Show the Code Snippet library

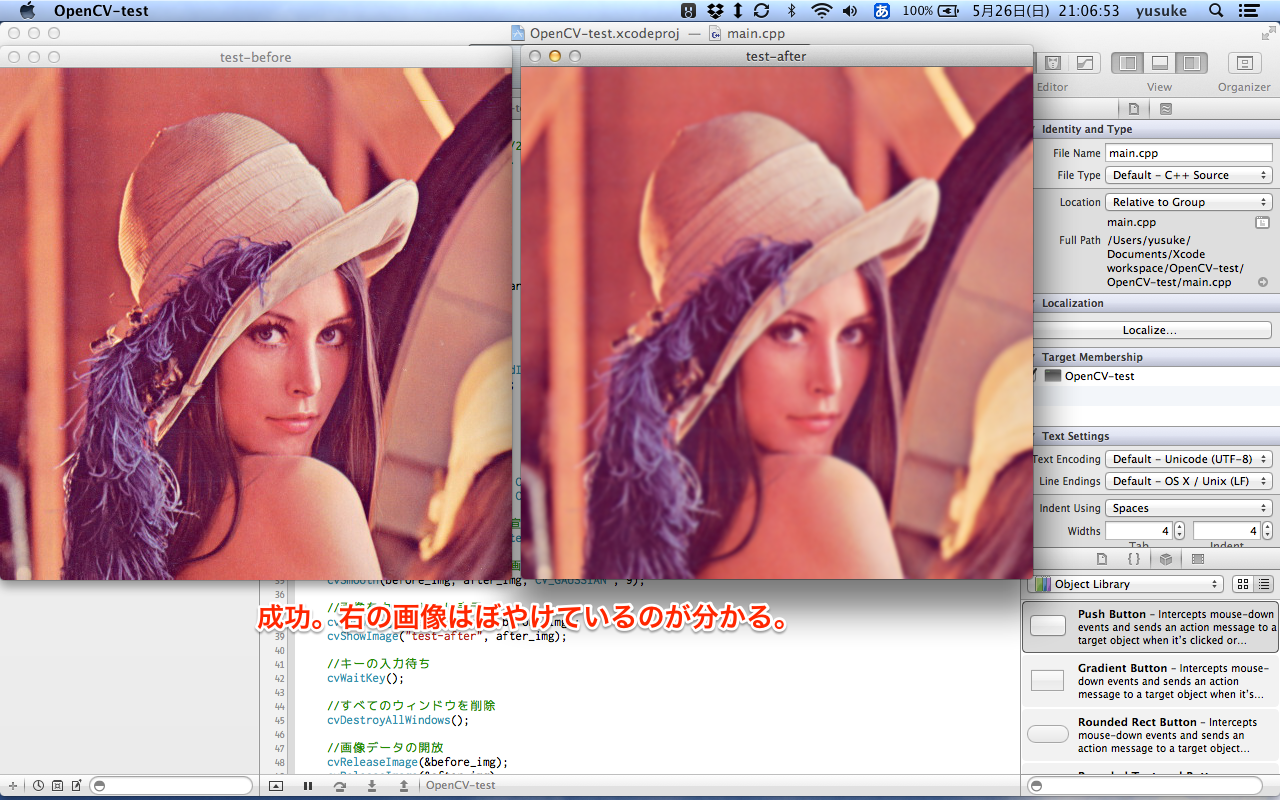click(x=1134, y=558)
